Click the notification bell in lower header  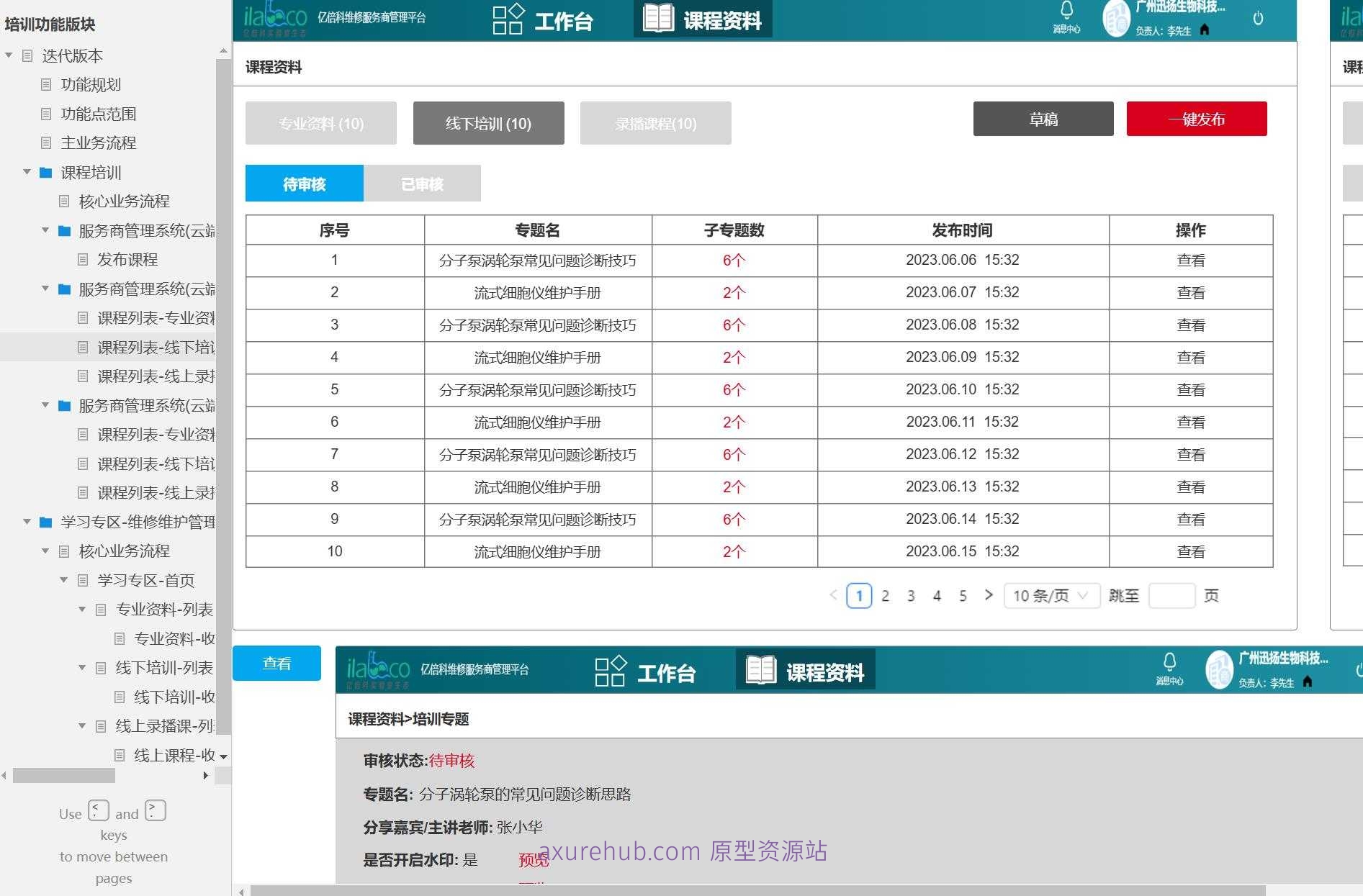pyautogui.click(x=1171, y=660)
